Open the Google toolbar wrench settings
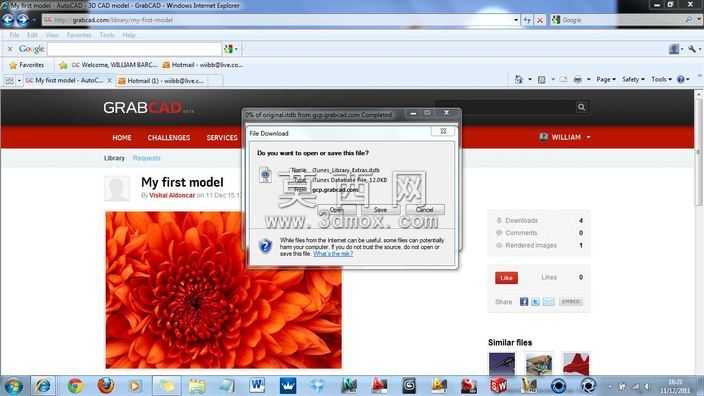 pyautogui.click(x=692, y=49)
